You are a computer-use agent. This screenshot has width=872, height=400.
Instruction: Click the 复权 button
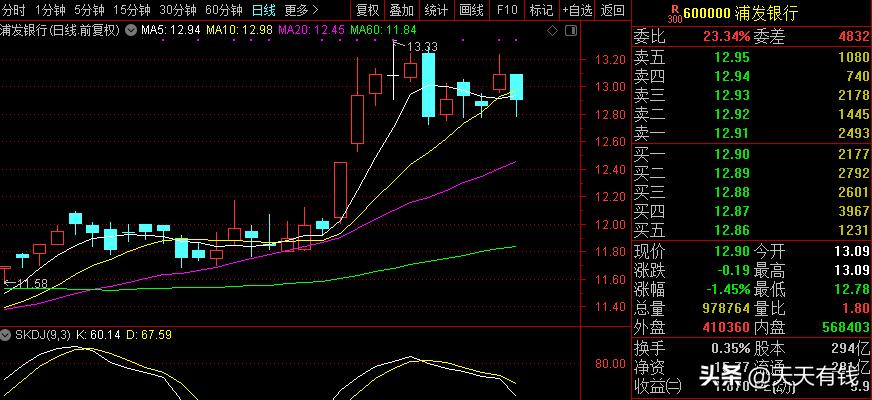click(x=367, y=9)
